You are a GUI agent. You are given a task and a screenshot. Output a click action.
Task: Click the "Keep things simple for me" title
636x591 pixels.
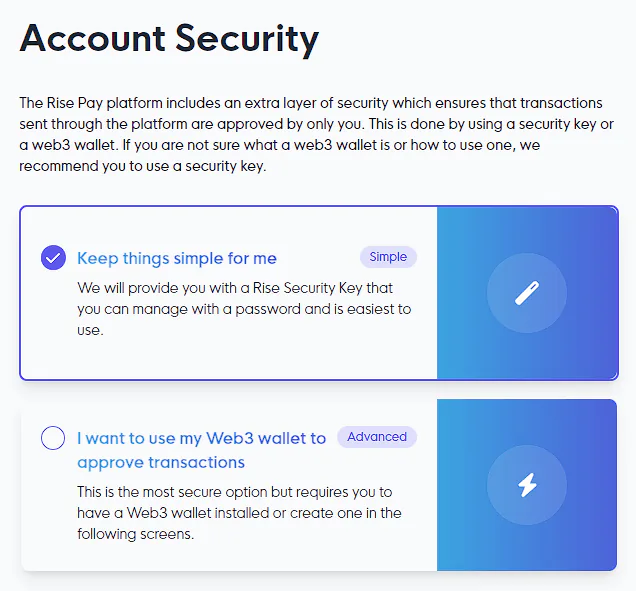pos(177,258)
